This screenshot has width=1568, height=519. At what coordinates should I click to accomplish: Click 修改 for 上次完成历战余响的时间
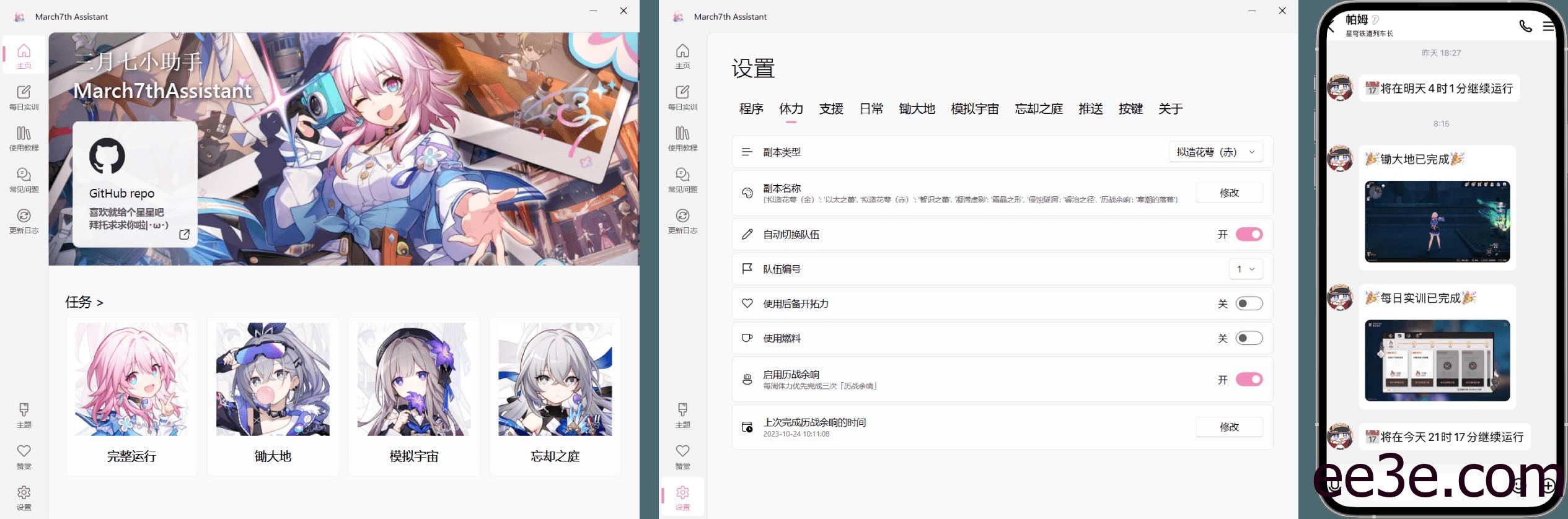tap(1229, 427)
